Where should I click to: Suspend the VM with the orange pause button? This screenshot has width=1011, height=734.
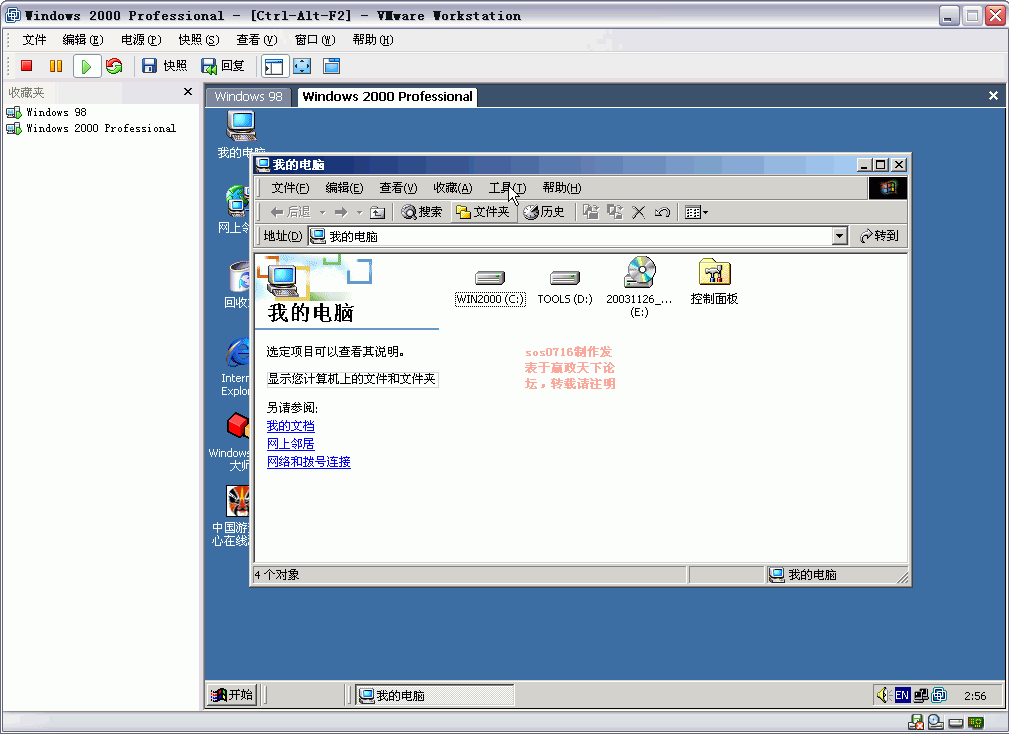pos(55,66)
